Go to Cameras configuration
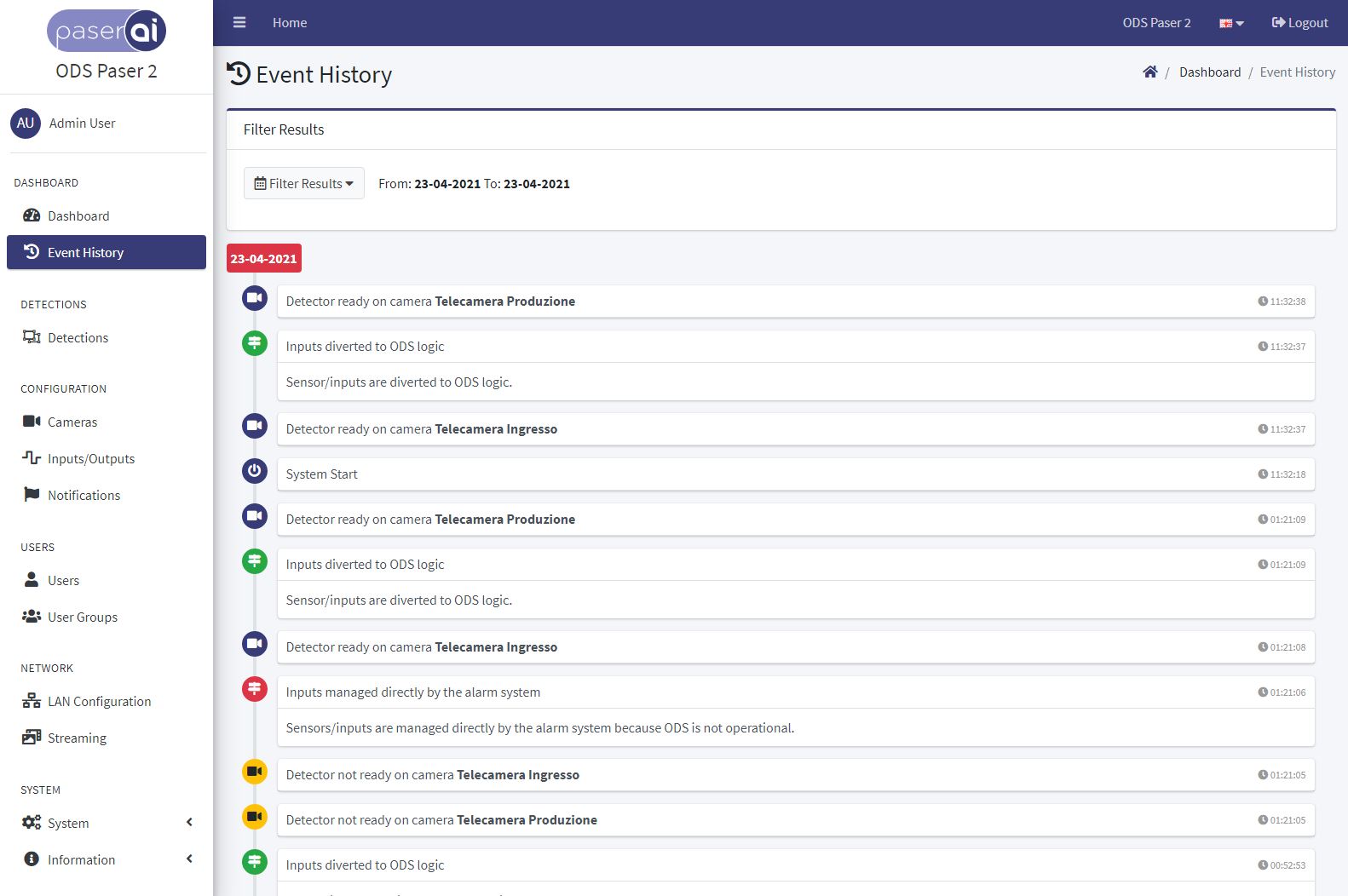The width and height of the screenshot is (1348, 896). pos(72,422)
